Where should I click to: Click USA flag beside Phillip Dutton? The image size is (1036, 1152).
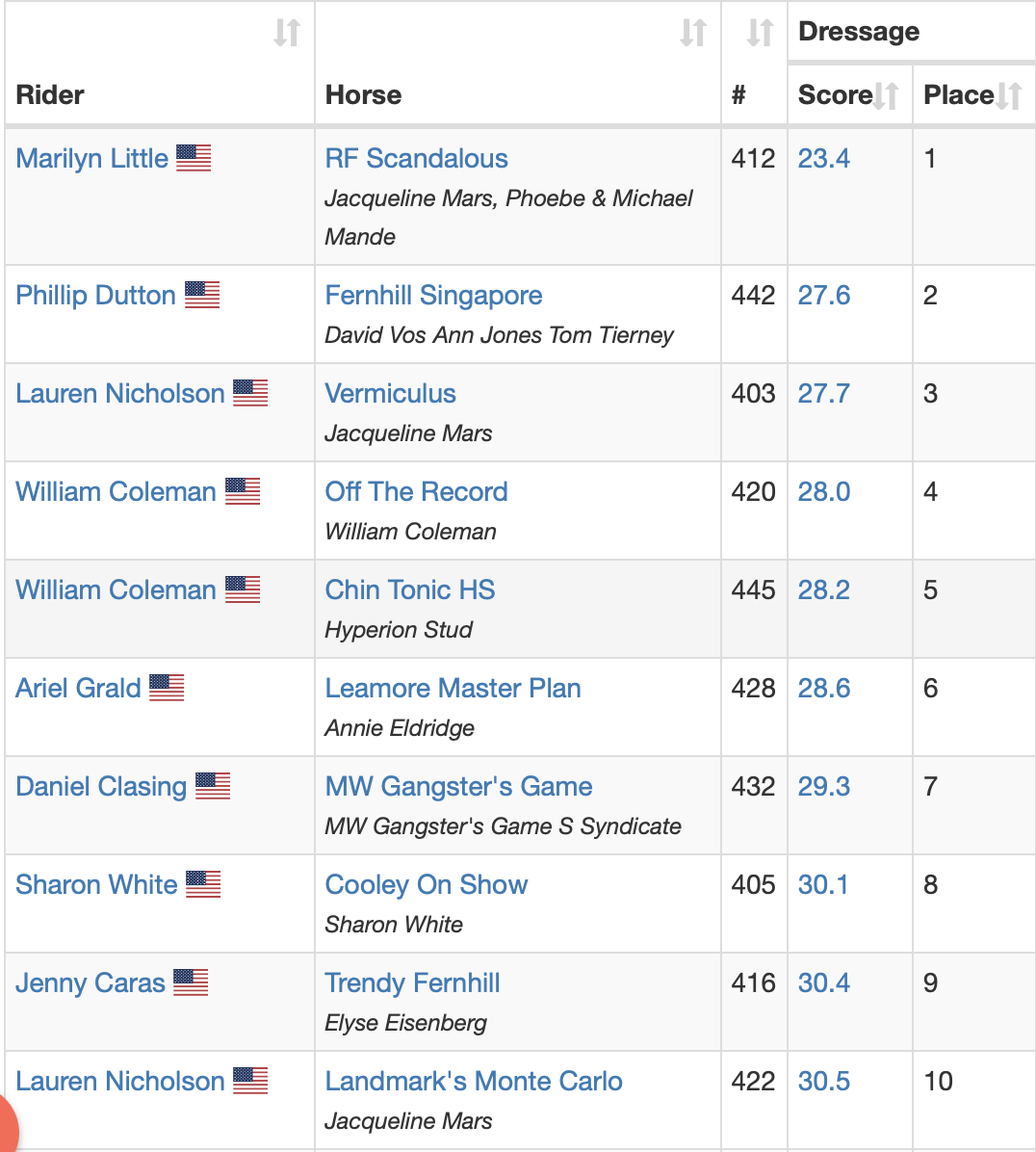[x=202, y=295]
